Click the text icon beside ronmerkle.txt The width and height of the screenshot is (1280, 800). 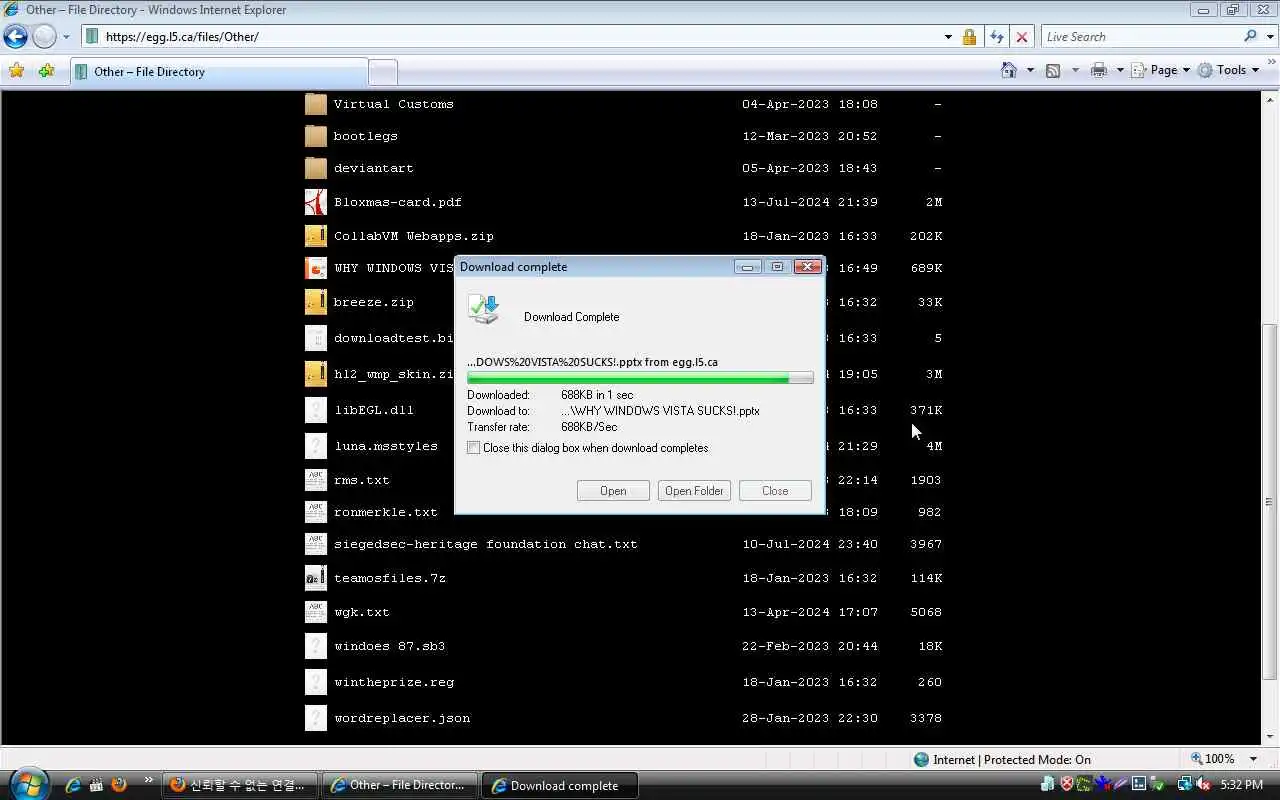tap(315, 512)
